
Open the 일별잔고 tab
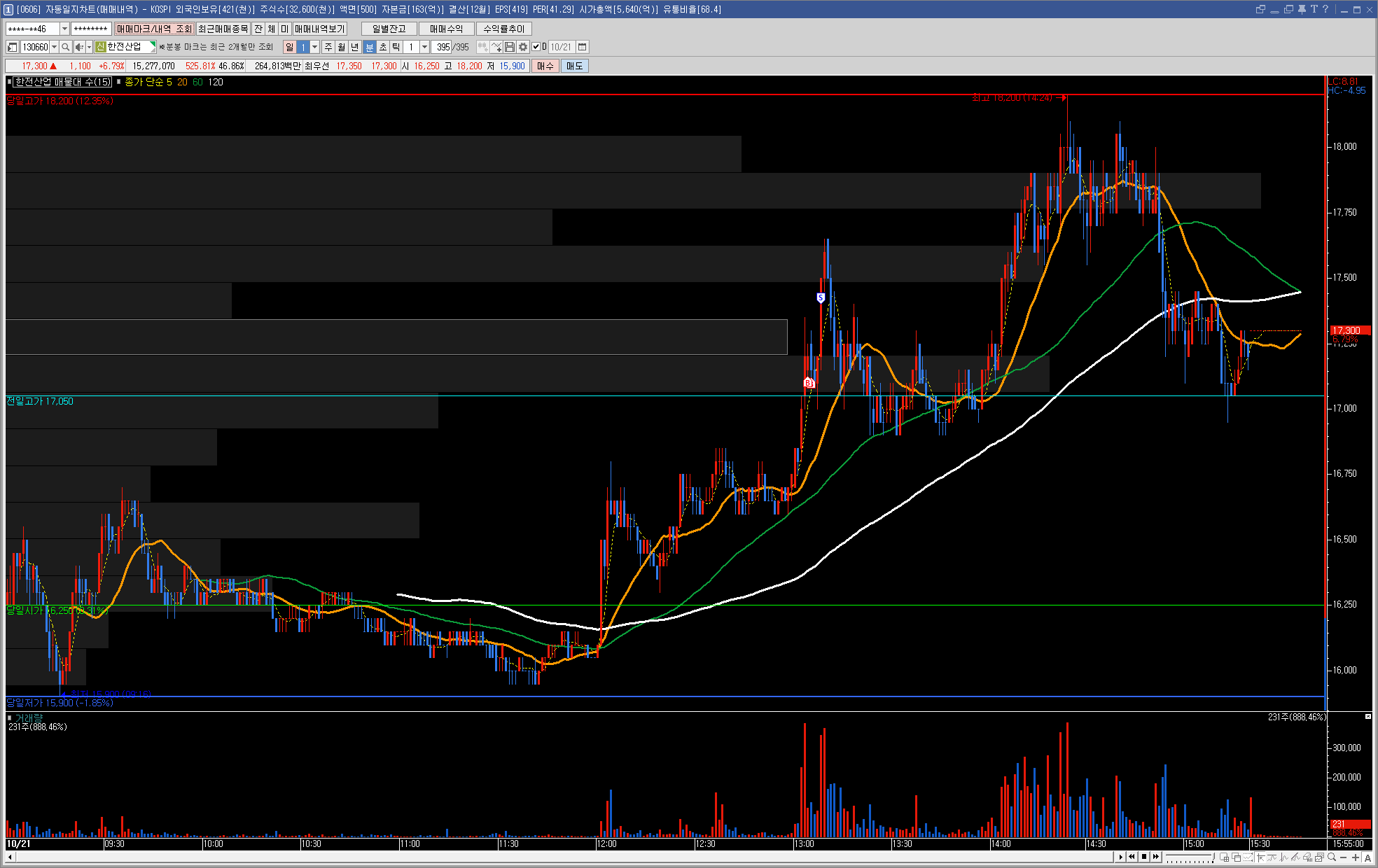coord(389,29)
